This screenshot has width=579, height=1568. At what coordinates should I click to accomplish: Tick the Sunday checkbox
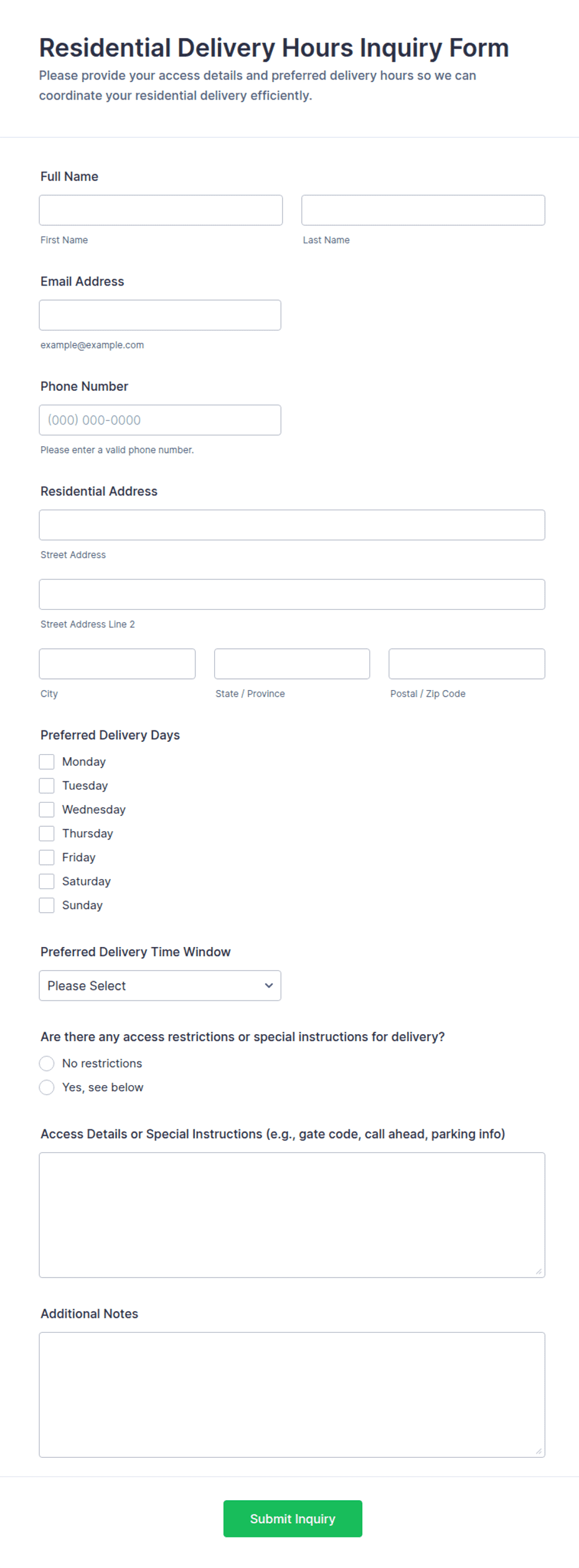tap(47, 905)
